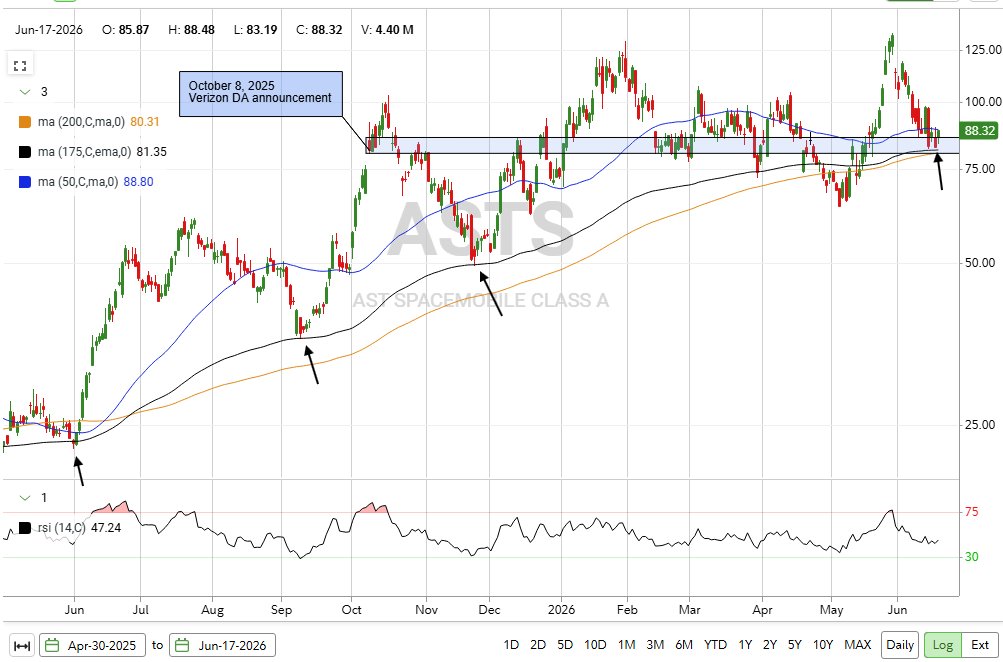Select the MAX time range

857,645
